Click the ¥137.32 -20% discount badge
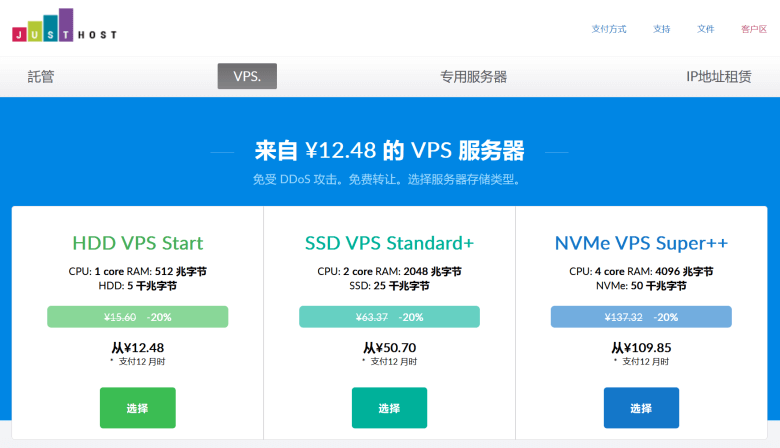 point(641,317)
